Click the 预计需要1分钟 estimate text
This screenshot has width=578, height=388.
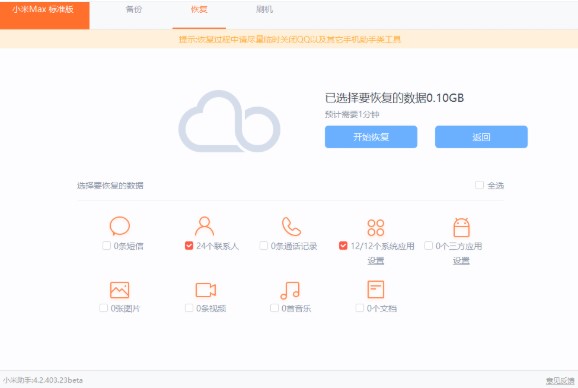click(x=352, y=115)
